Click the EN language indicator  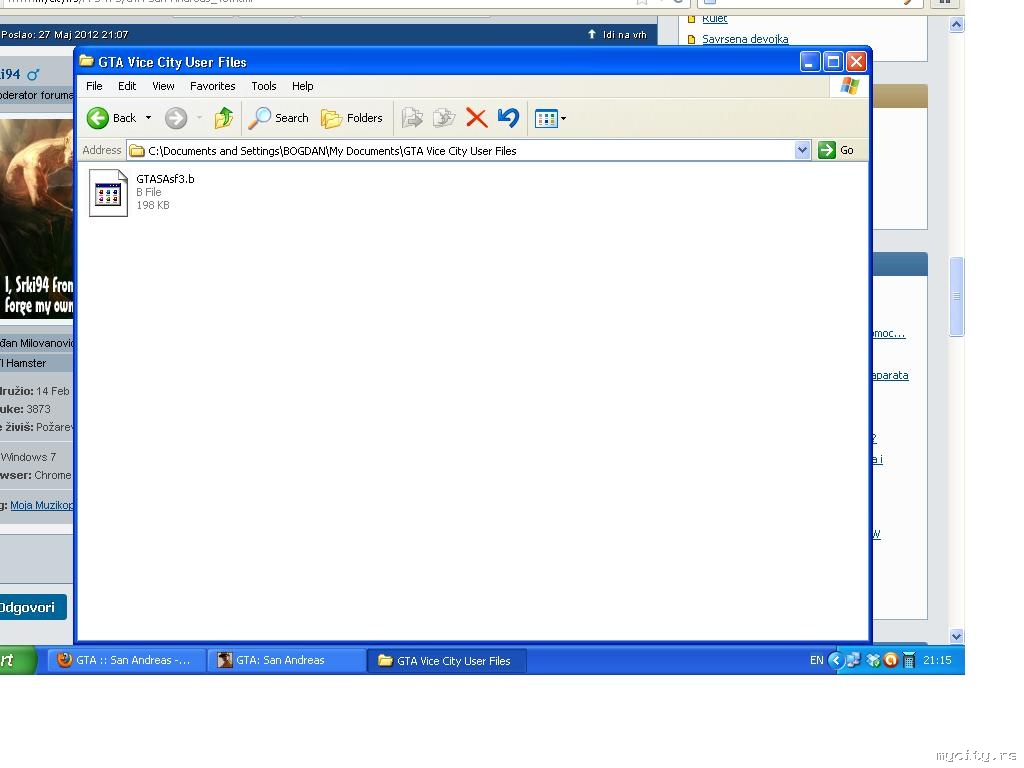[x=816, y=660]
